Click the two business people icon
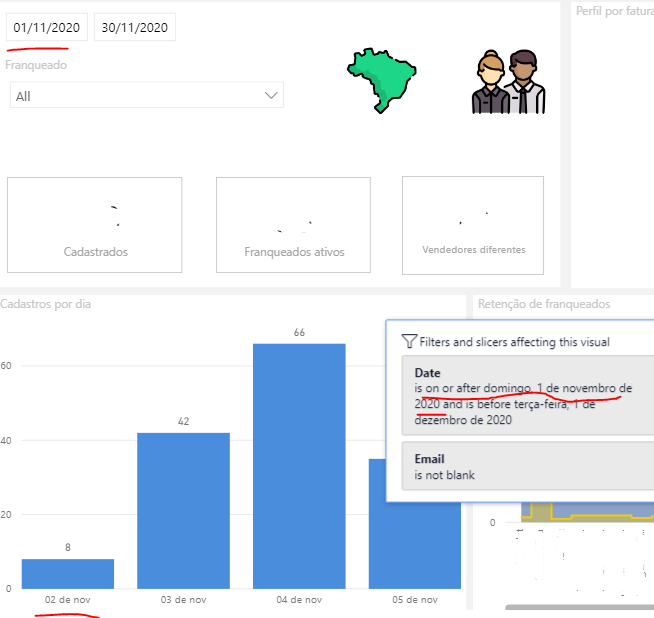The width and height of the screenshot is (654, 618). coord(508,82)
